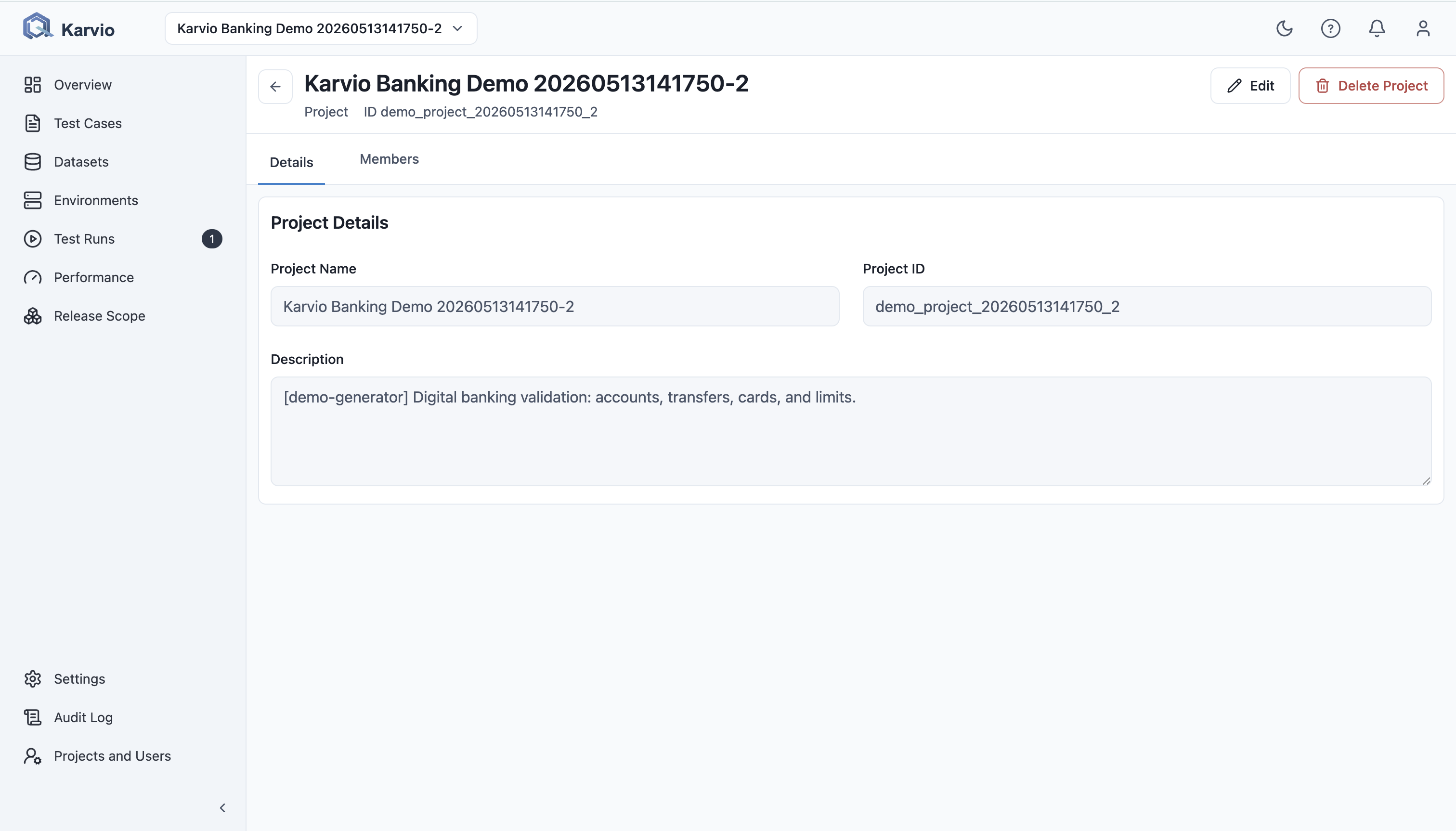Click the Performance gauge icon
Image resolution: width=1456 pixels, height=831 pixels.
click(x=33, y=277)
